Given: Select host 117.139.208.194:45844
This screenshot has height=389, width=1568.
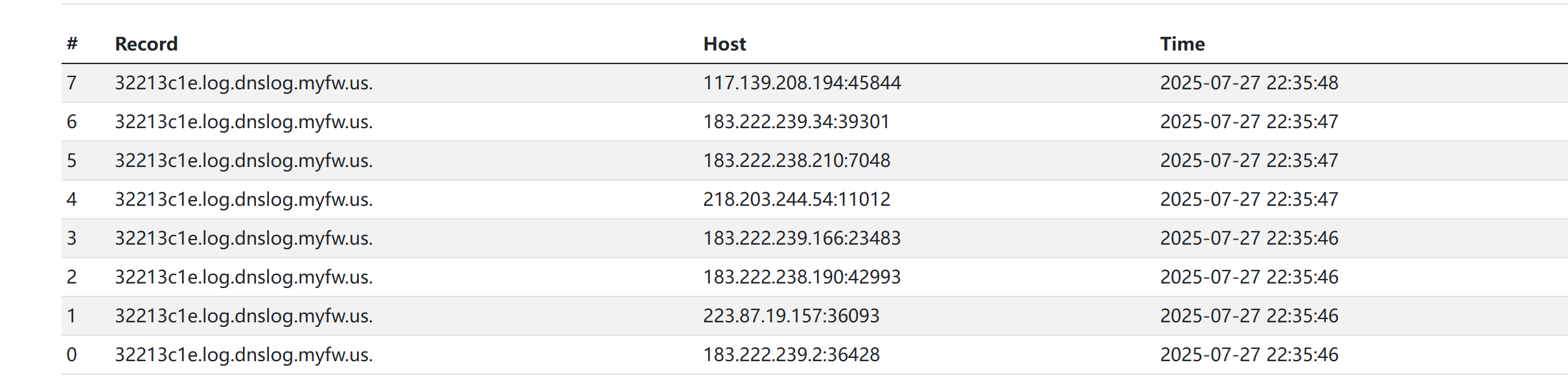Looking at the screenshot, I should [801, 83].
